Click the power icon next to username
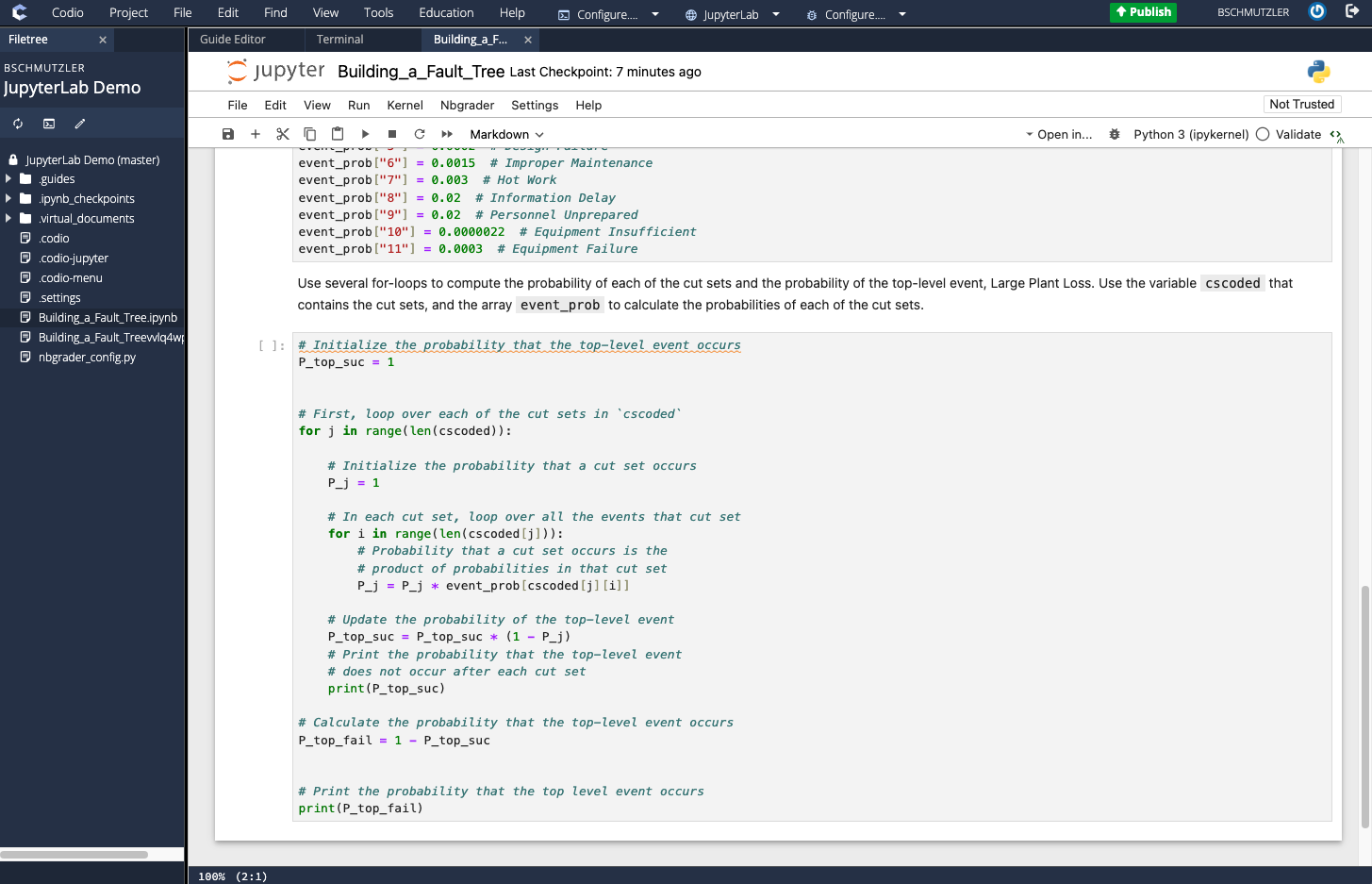The image size is (1372, 884). click(x=1317, y=11)
